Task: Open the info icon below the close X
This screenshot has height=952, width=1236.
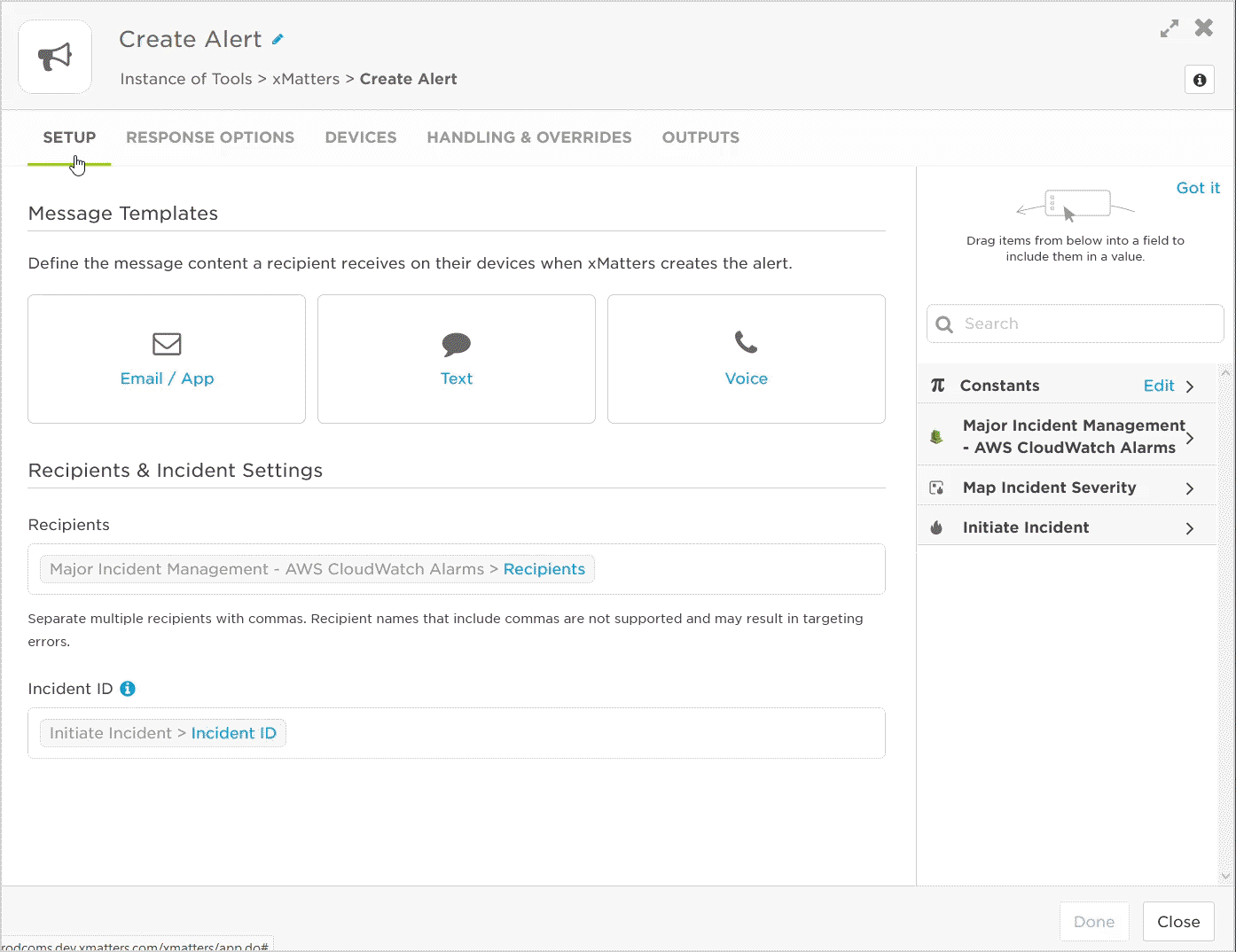Action: point(1200,80)
